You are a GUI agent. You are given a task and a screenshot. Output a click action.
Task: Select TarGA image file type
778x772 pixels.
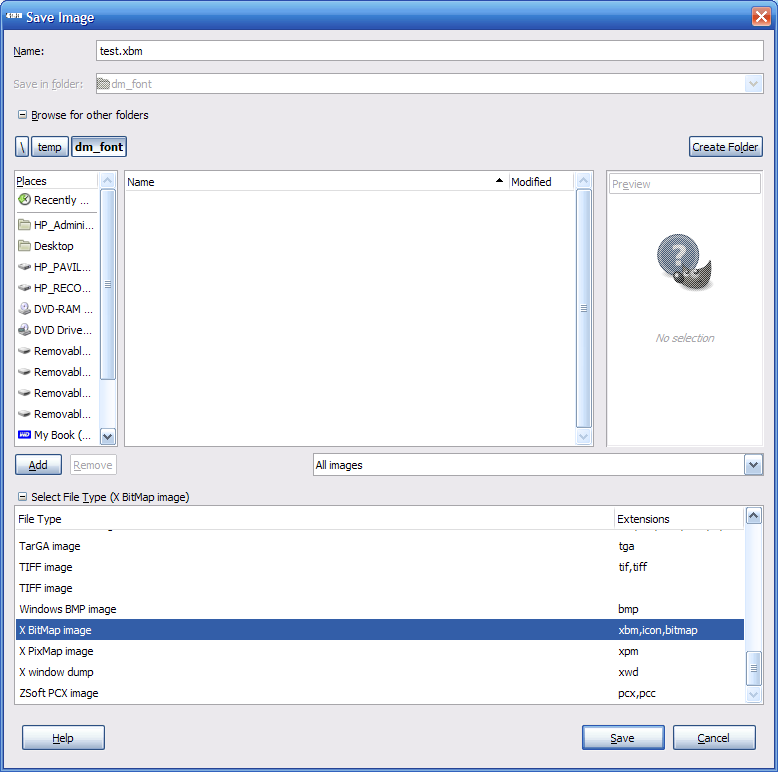[x=380, y=546]
